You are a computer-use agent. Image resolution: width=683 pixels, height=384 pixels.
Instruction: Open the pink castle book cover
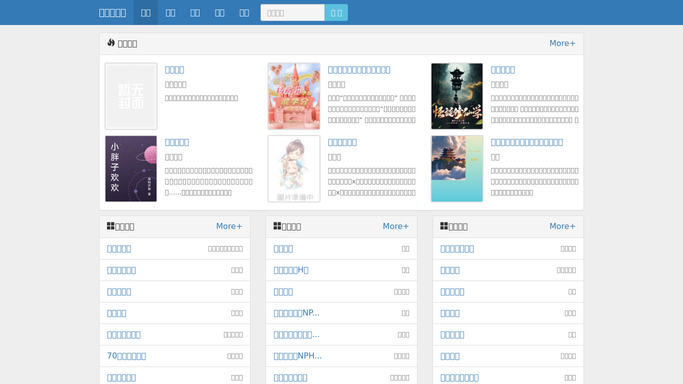(x=294, y=96)
